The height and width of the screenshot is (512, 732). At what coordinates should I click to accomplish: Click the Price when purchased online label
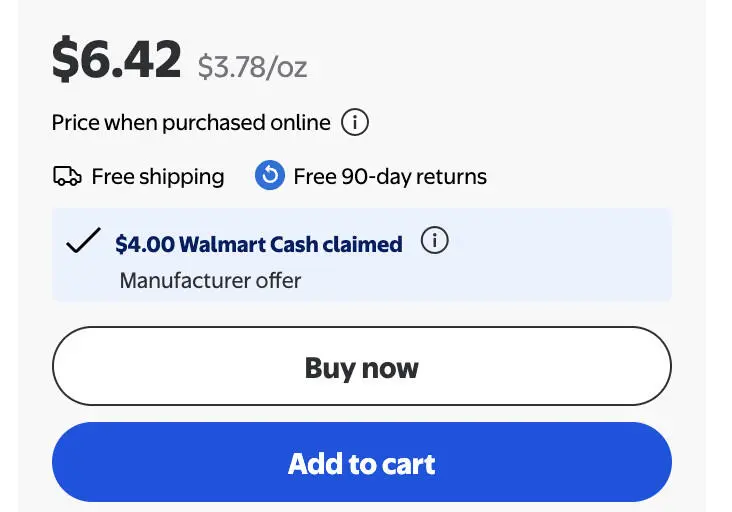coord(191,123)
